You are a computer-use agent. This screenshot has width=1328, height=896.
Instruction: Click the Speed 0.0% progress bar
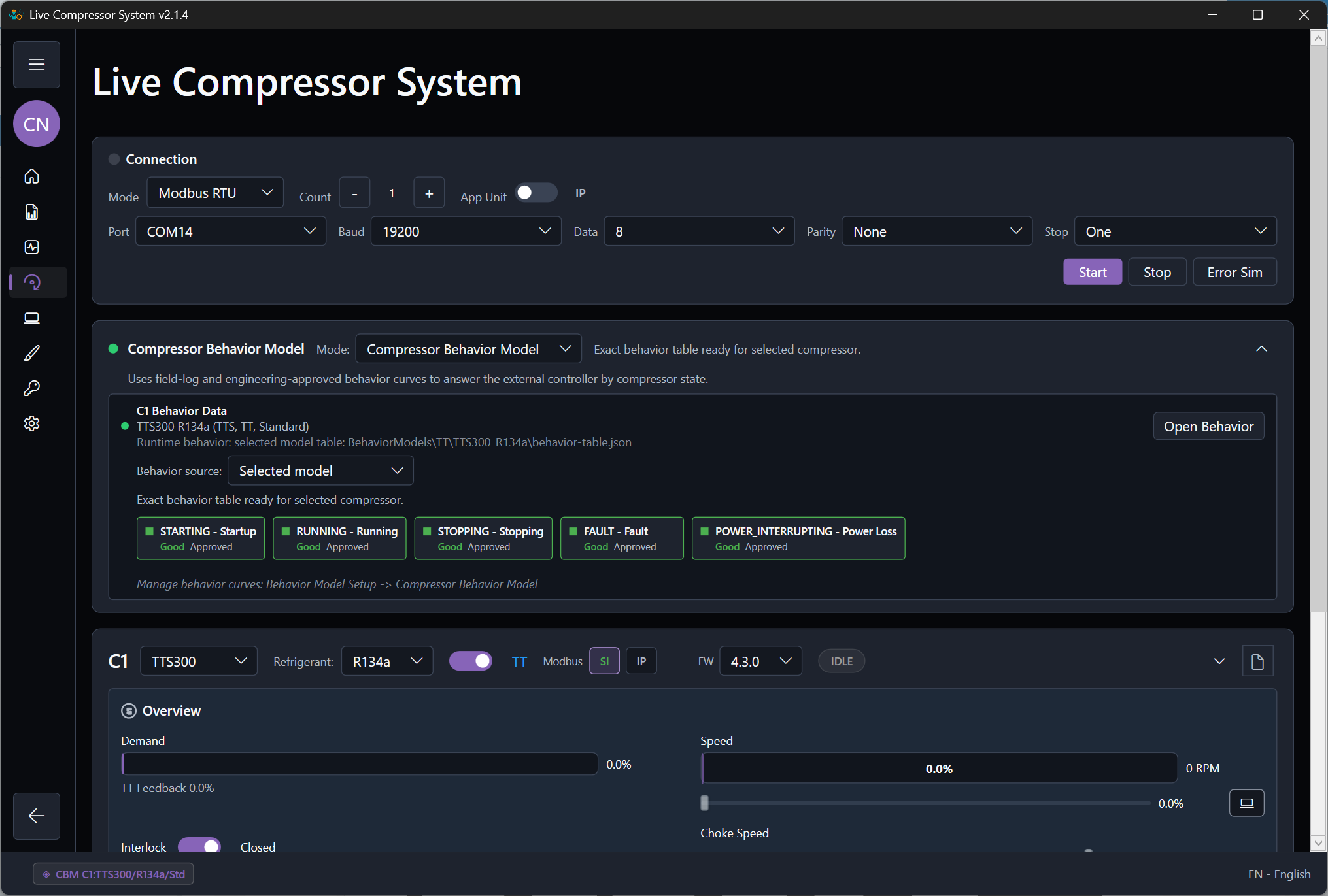(939, 769)
